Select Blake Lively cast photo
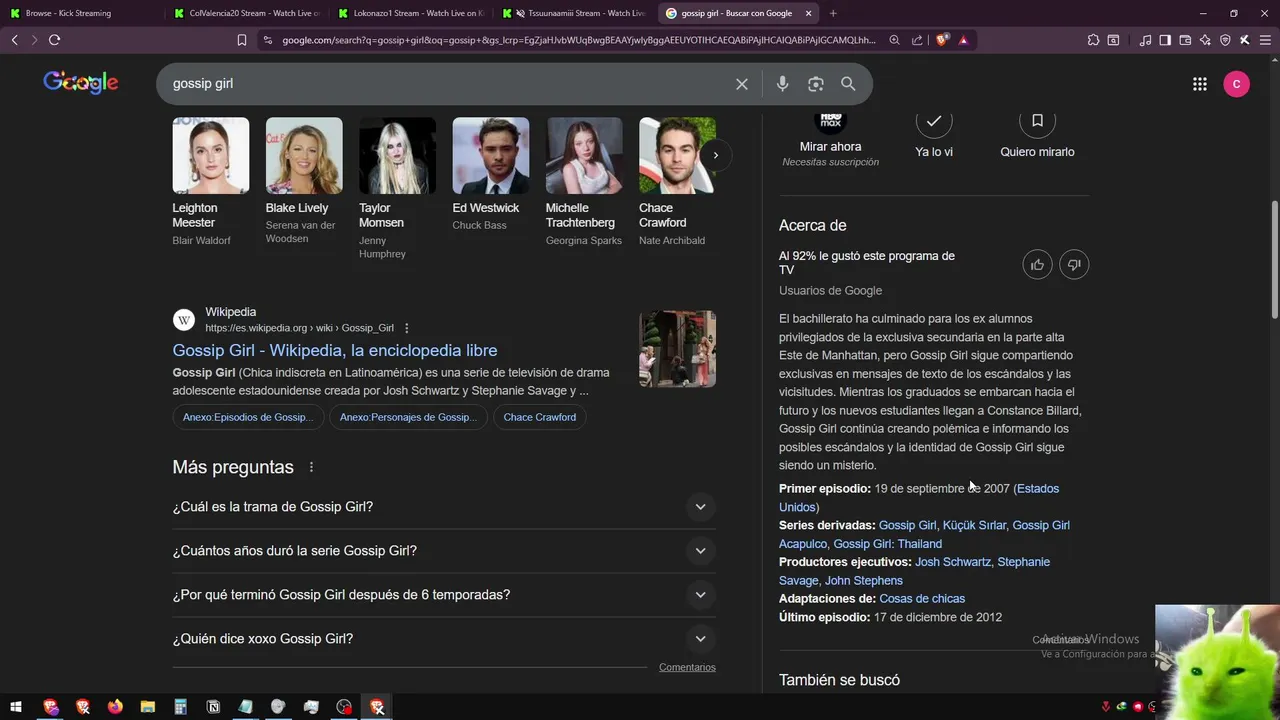The height and width of the screenshot is (720, 1280). point(304,156)
